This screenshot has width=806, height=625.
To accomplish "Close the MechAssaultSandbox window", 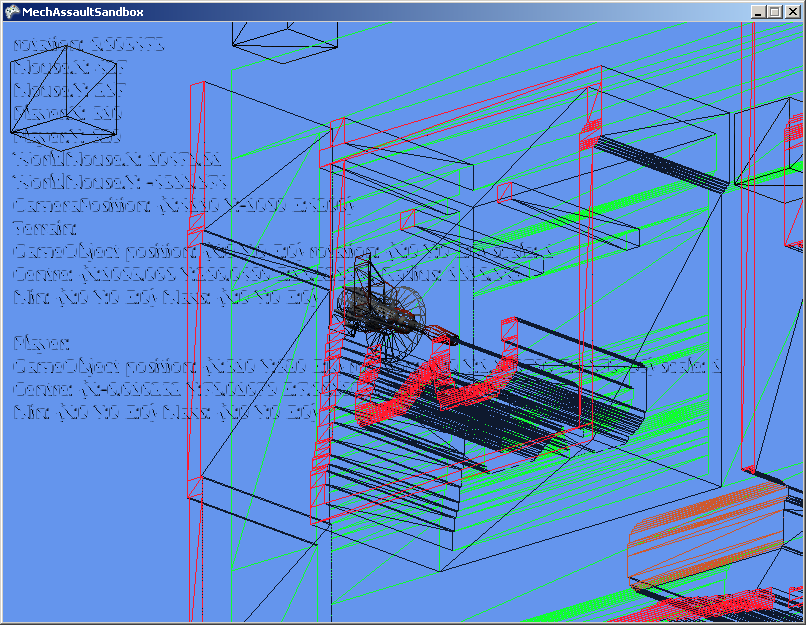I will [791, 12].
